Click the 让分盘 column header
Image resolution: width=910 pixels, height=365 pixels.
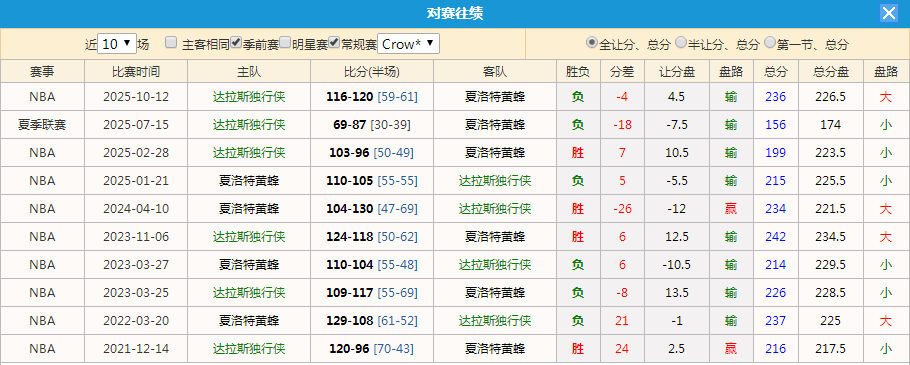[x=677, y=72]
